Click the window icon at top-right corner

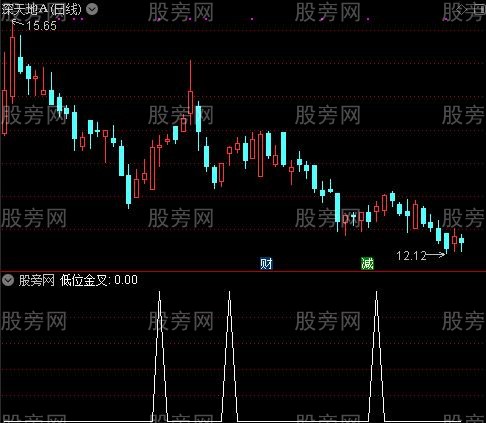pyautogui.click(x=480, y=9)
